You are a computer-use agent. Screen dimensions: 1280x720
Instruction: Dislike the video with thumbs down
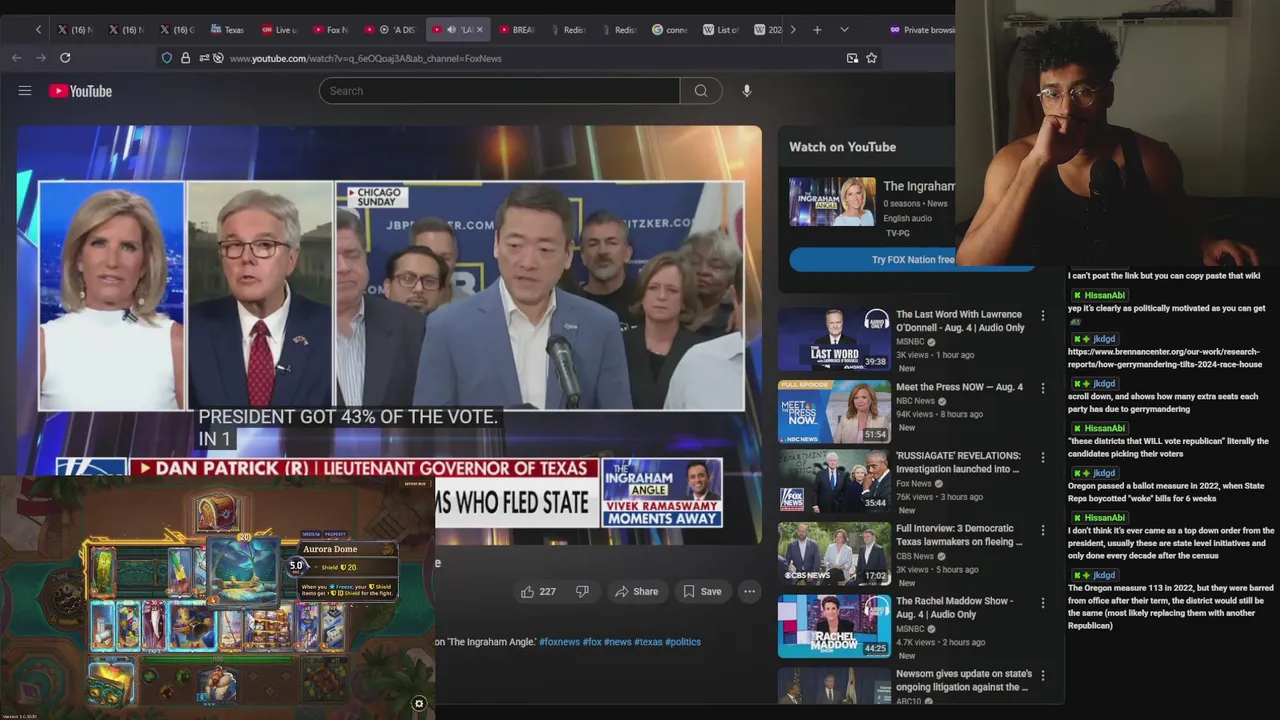pyautogui.click(x=582, y=591)
